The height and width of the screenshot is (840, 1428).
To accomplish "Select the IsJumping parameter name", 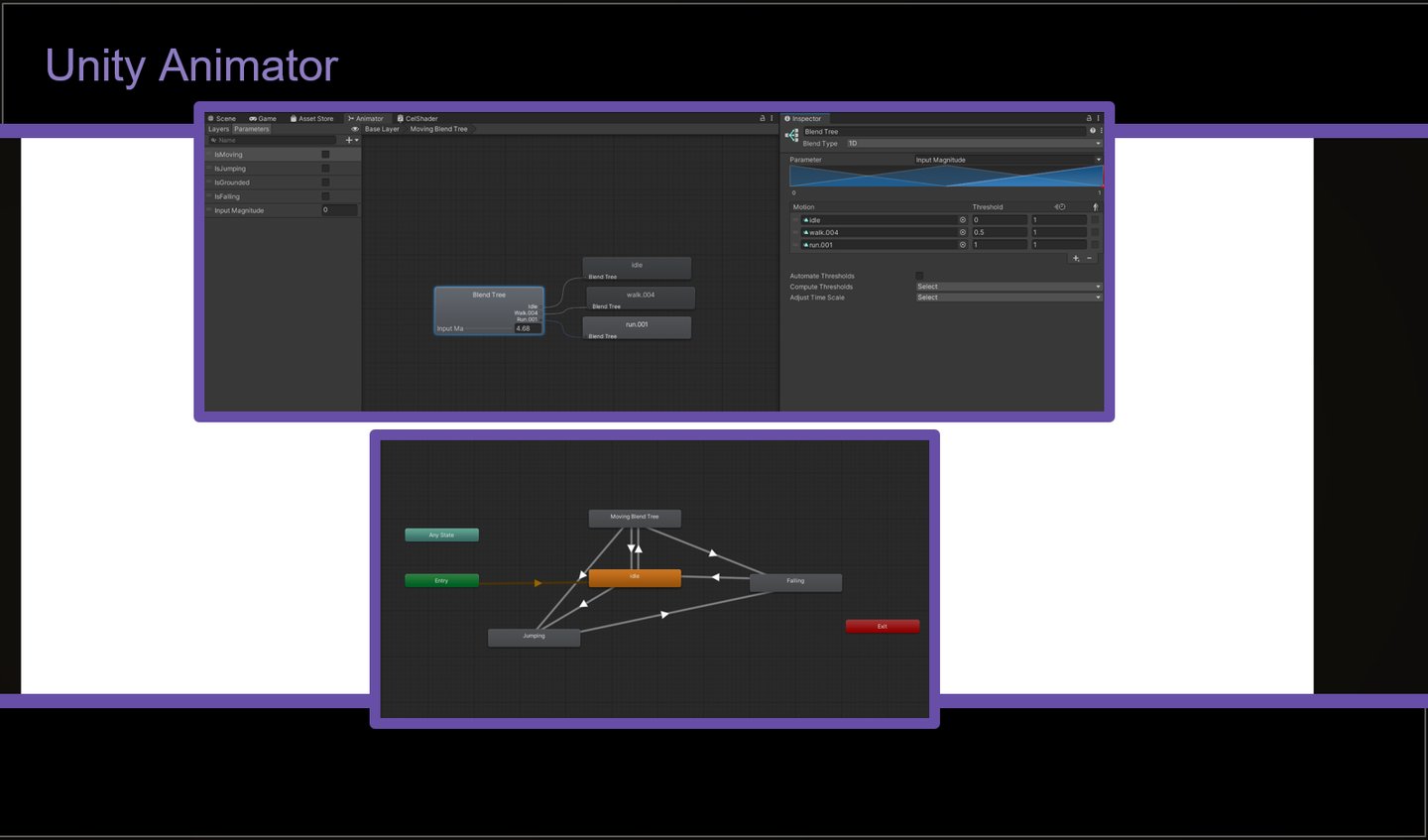I will point(230,169).
